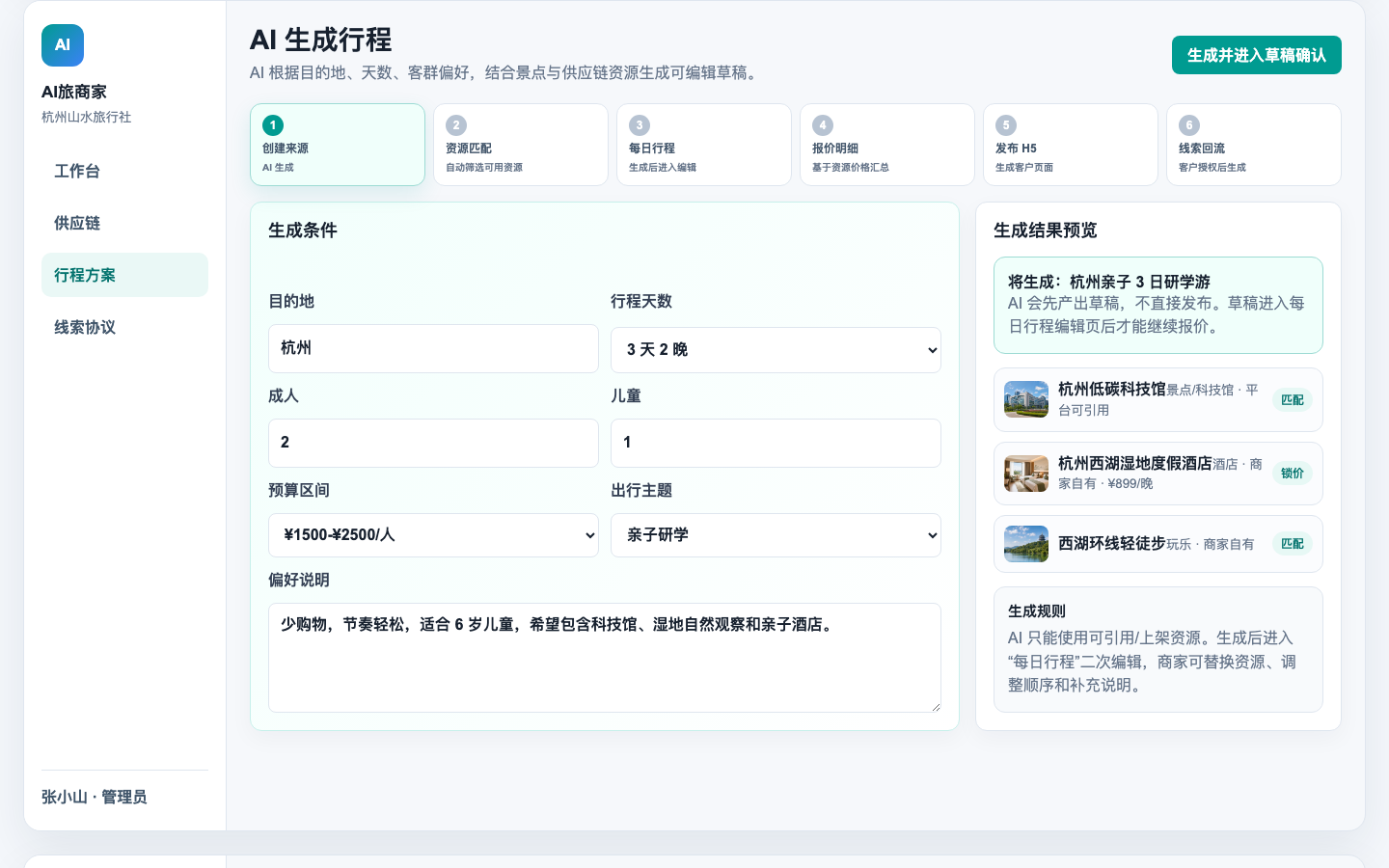Click 匹配 badge on 杭州低碳科技馆
The image size is (1389, 868).
1293,399
